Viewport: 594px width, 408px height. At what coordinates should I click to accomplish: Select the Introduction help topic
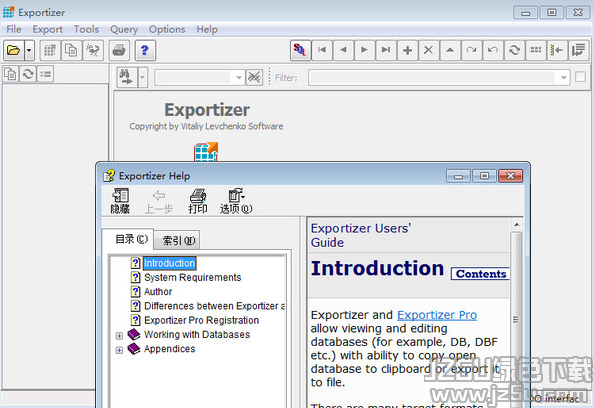click(169, 263)
